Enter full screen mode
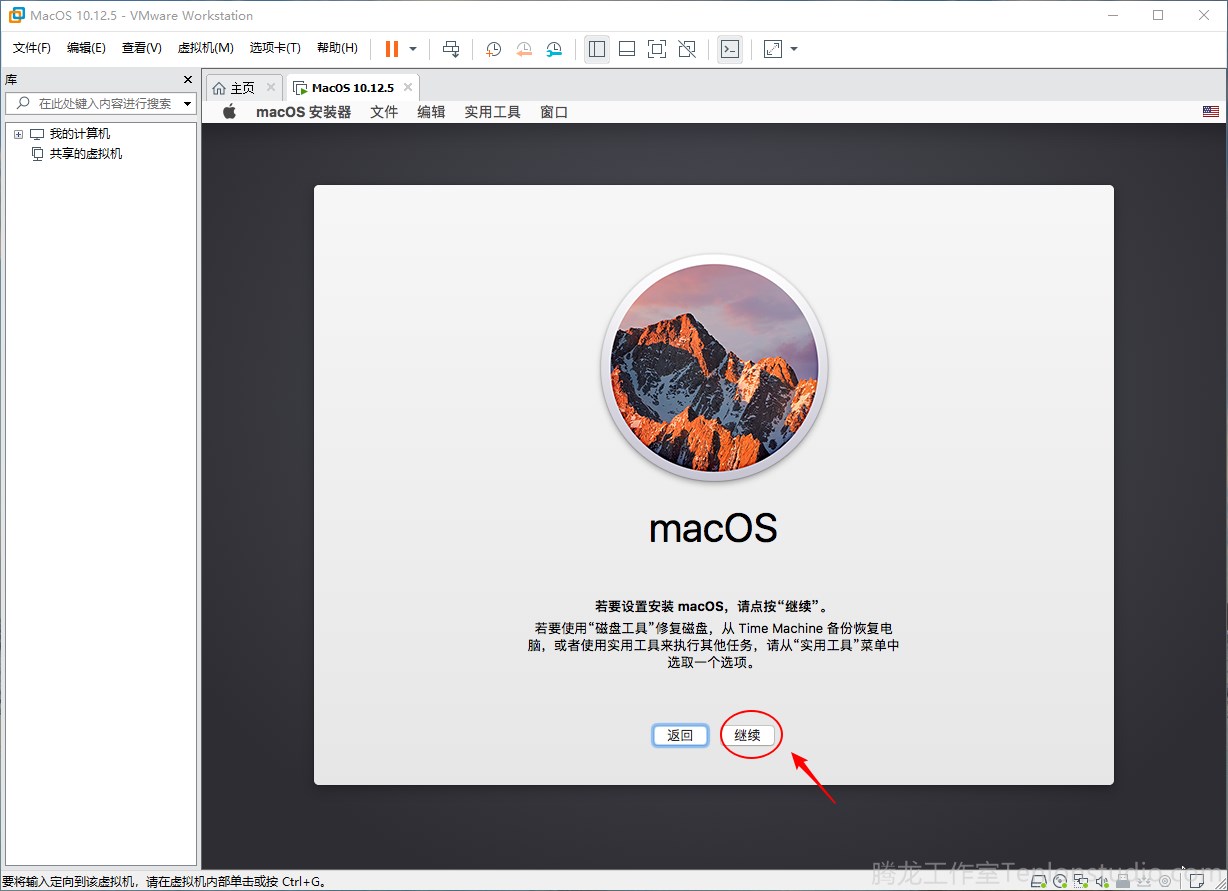 pyautogui.click(x=656, y=49)
